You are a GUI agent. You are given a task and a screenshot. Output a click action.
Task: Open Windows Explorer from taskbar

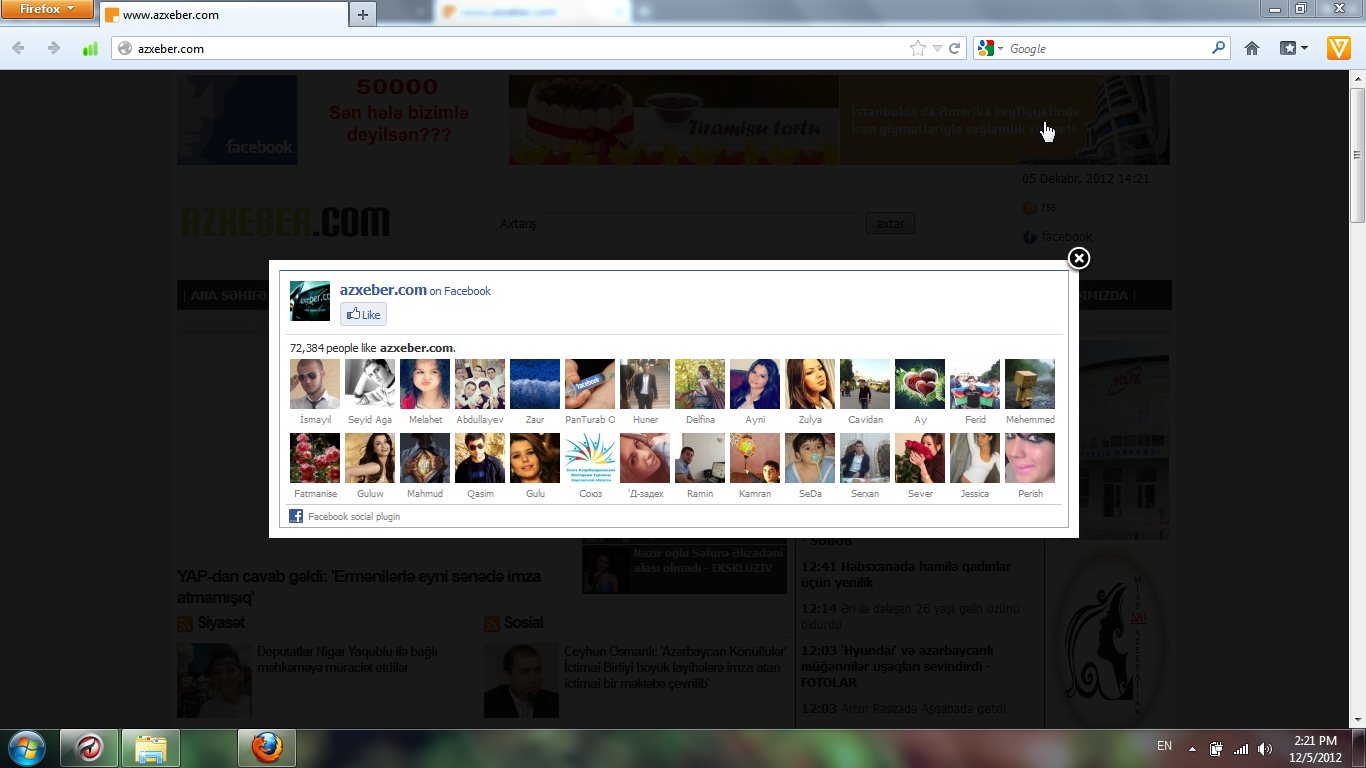(x=151, y=748)
